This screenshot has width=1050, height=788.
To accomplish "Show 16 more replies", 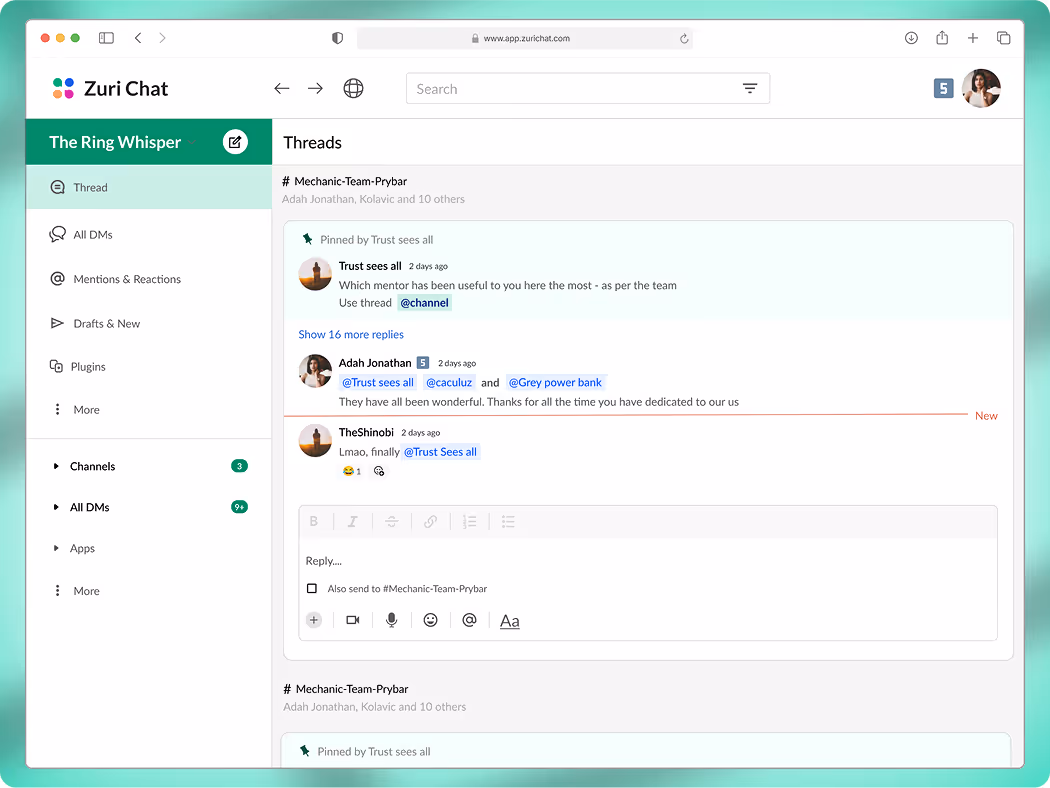I will tap(351, 334).
